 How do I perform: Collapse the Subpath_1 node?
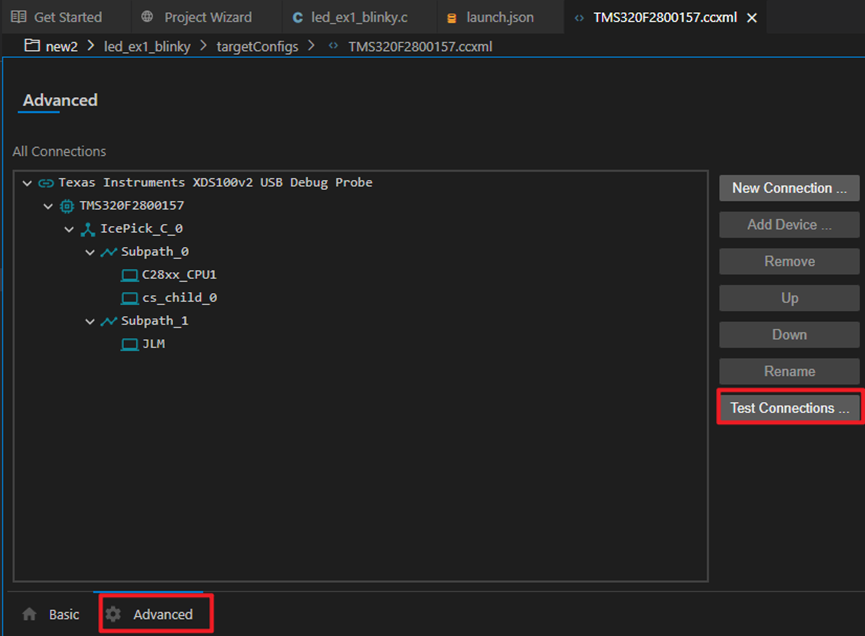pyautogui.click(x=90, y=321)
